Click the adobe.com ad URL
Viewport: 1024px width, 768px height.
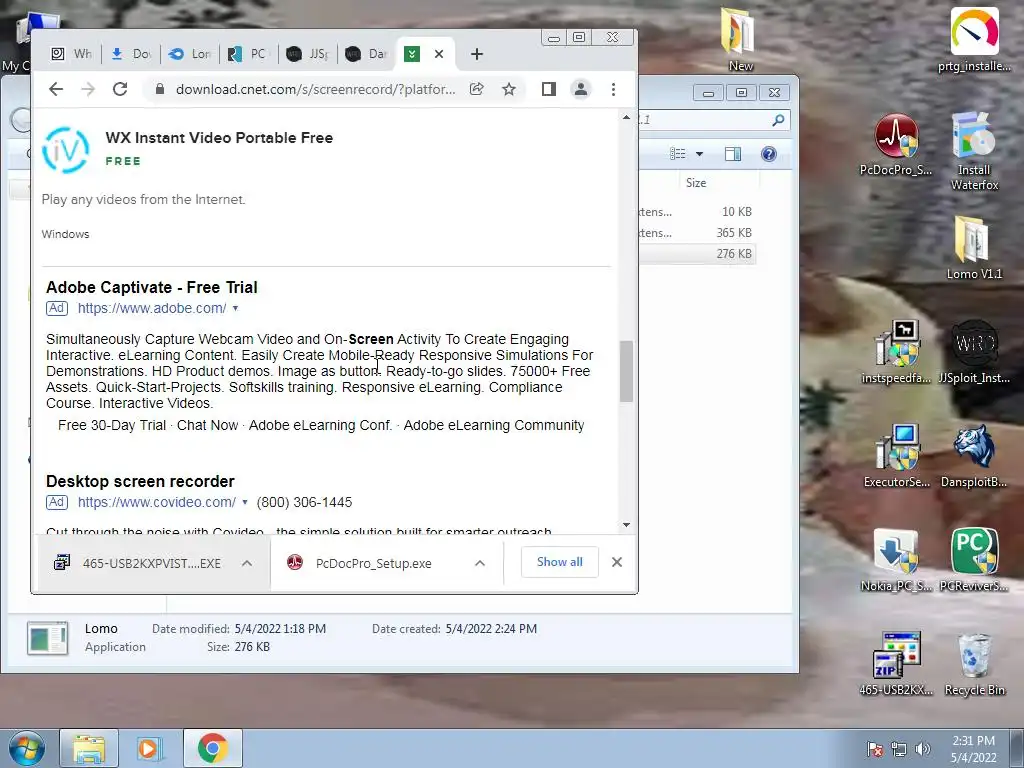tap(152, 308)
